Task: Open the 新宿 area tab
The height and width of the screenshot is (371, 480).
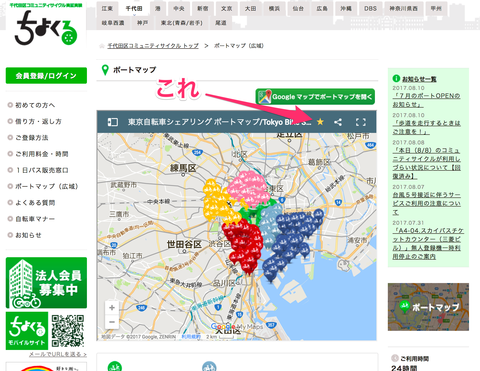Action: point(203,9)
